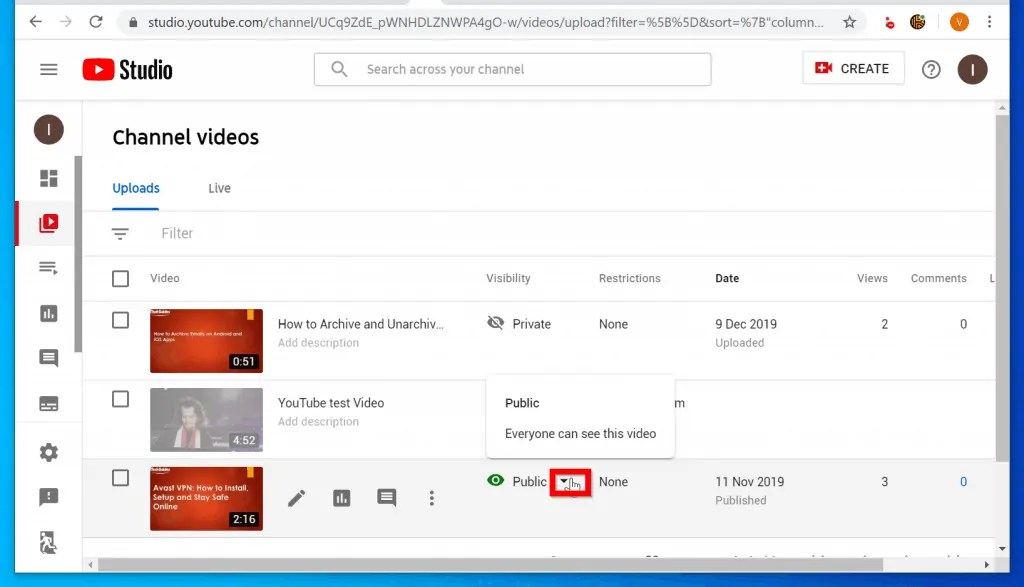Open the hamburger menu next to Studio logo
Image resolution: width=1024 pixels, height=587 pixels.
click(x=48, y=69)
